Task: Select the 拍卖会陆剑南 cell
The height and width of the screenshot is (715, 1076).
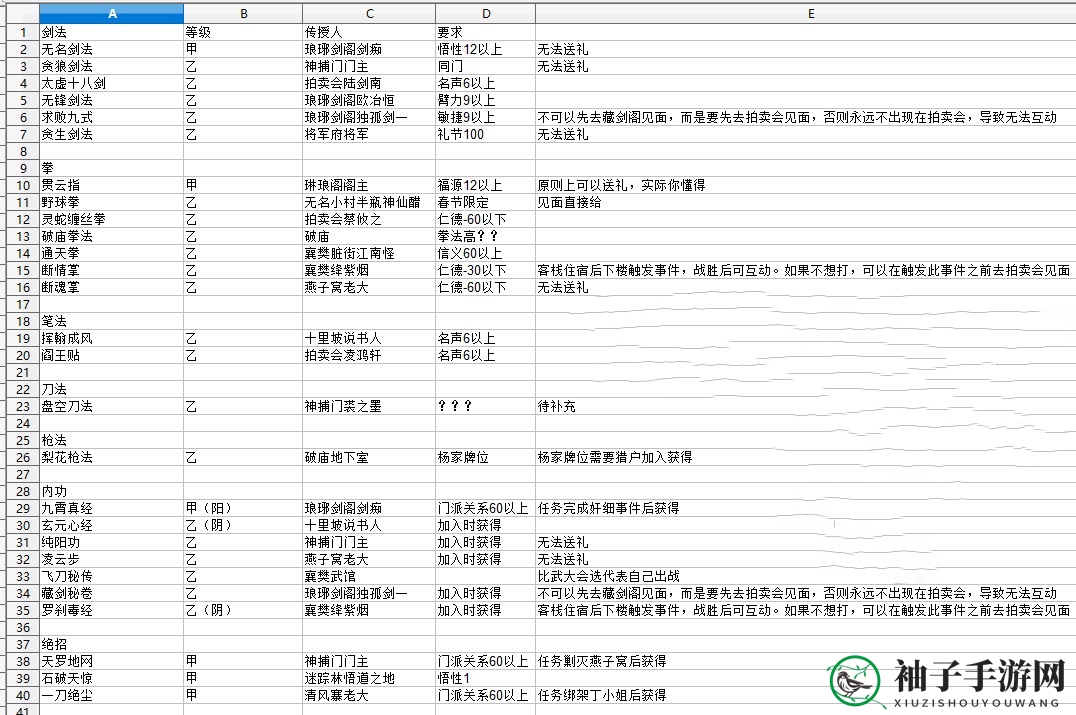Action: click(369, 84)
